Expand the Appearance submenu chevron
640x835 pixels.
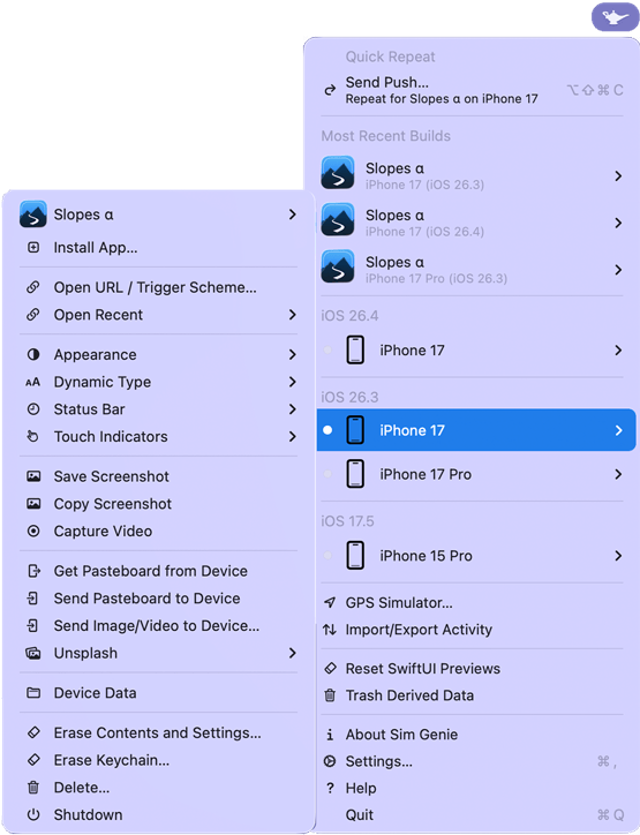(292, 355)
